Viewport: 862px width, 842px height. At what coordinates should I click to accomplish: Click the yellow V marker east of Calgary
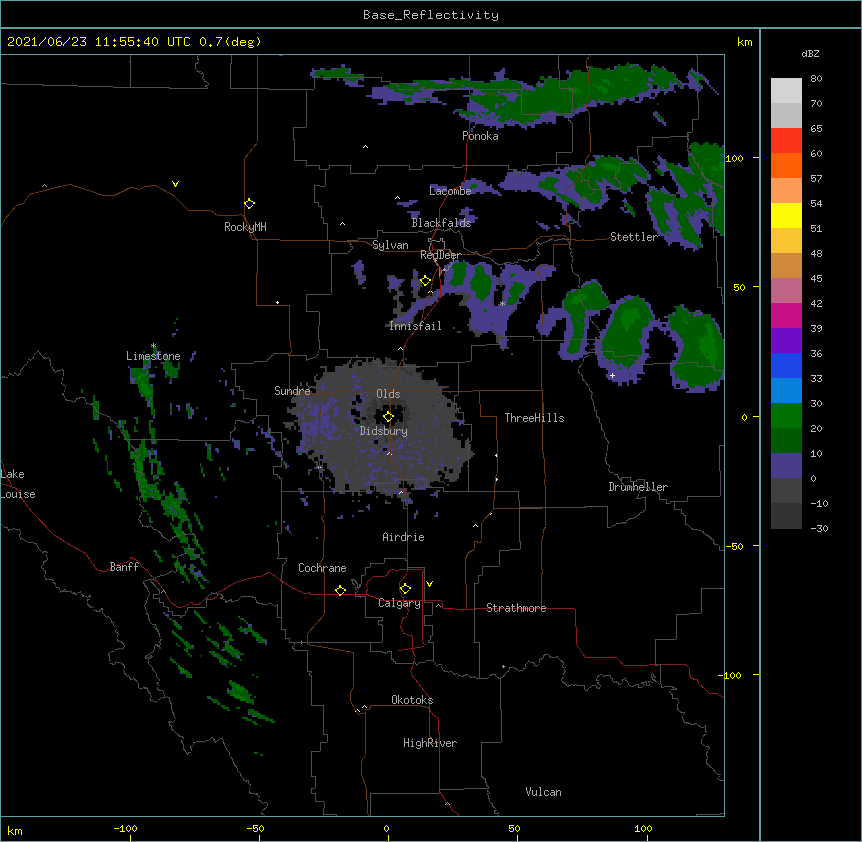coord(429,584)
